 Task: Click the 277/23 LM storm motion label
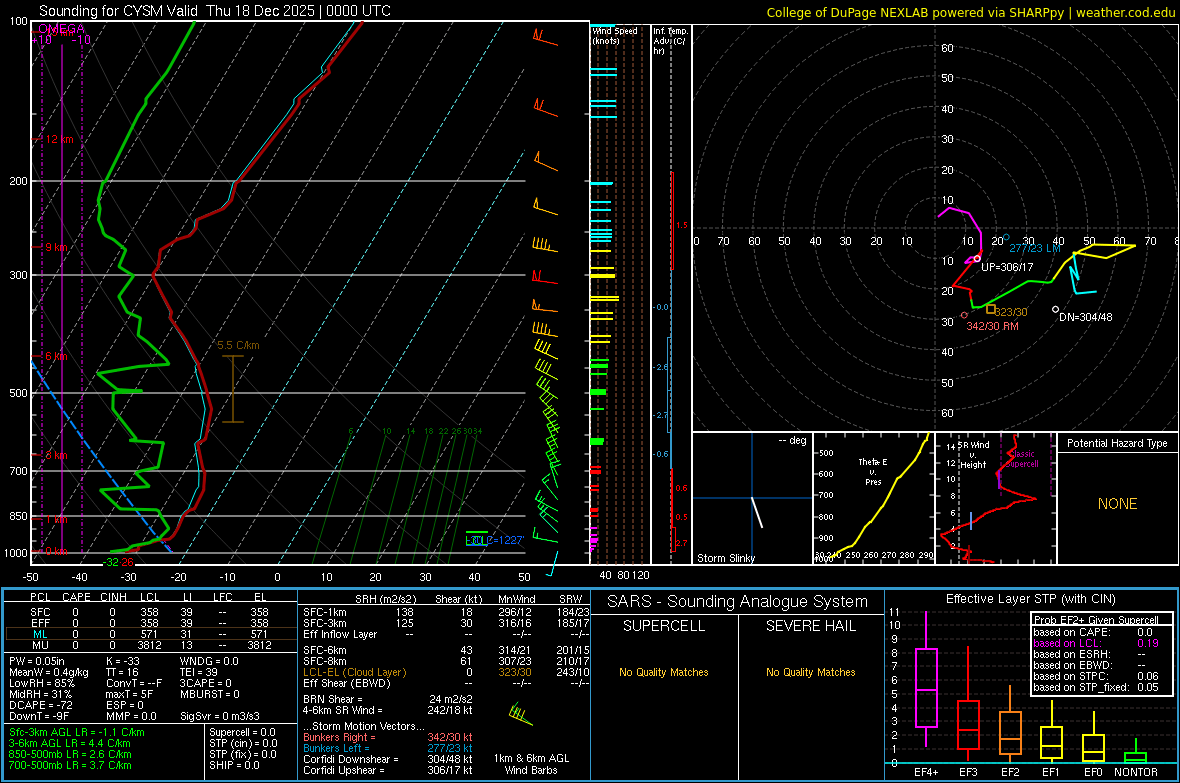click(x=1035, y=248)
